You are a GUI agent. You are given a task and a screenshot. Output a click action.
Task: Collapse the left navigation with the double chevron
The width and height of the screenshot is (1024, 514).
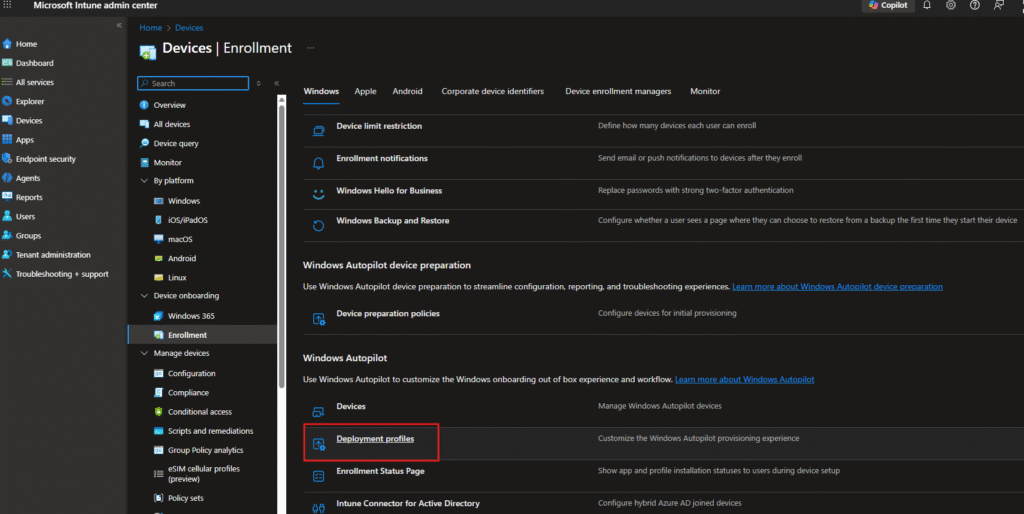119,25
